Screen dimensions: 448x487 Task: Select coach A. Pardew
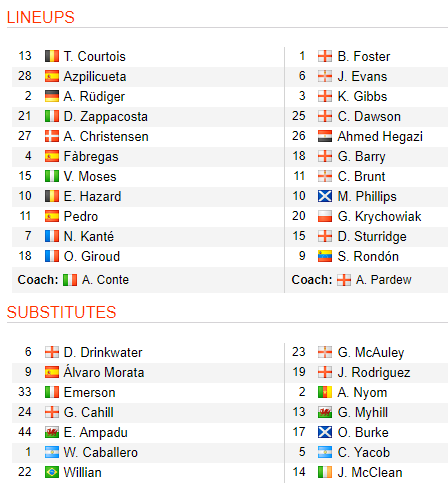tap(384, 280)
